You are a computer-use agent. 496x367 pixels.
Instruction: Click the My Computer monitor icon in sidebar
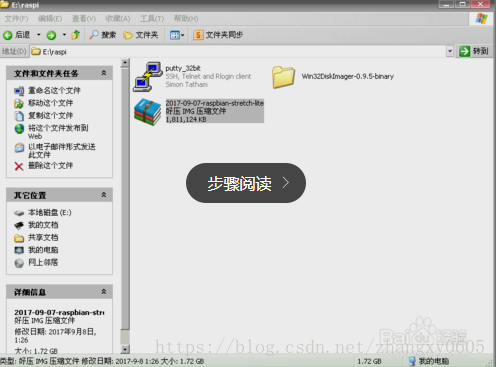click(x=19, y=250)
